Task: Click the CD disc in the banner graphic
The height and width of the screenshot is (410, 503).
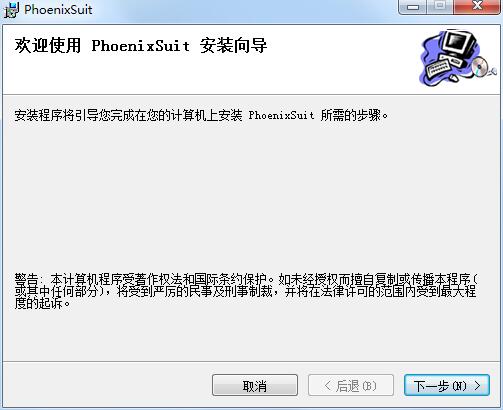Action: (x=480, y=67)
